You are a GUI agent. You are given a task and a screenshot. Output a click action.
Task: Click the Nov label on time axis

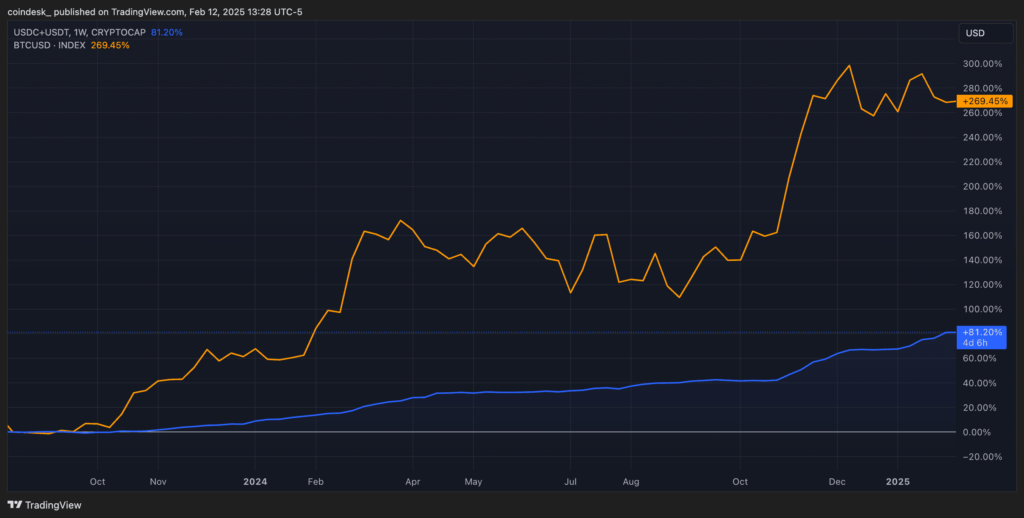tap(157, 481)
